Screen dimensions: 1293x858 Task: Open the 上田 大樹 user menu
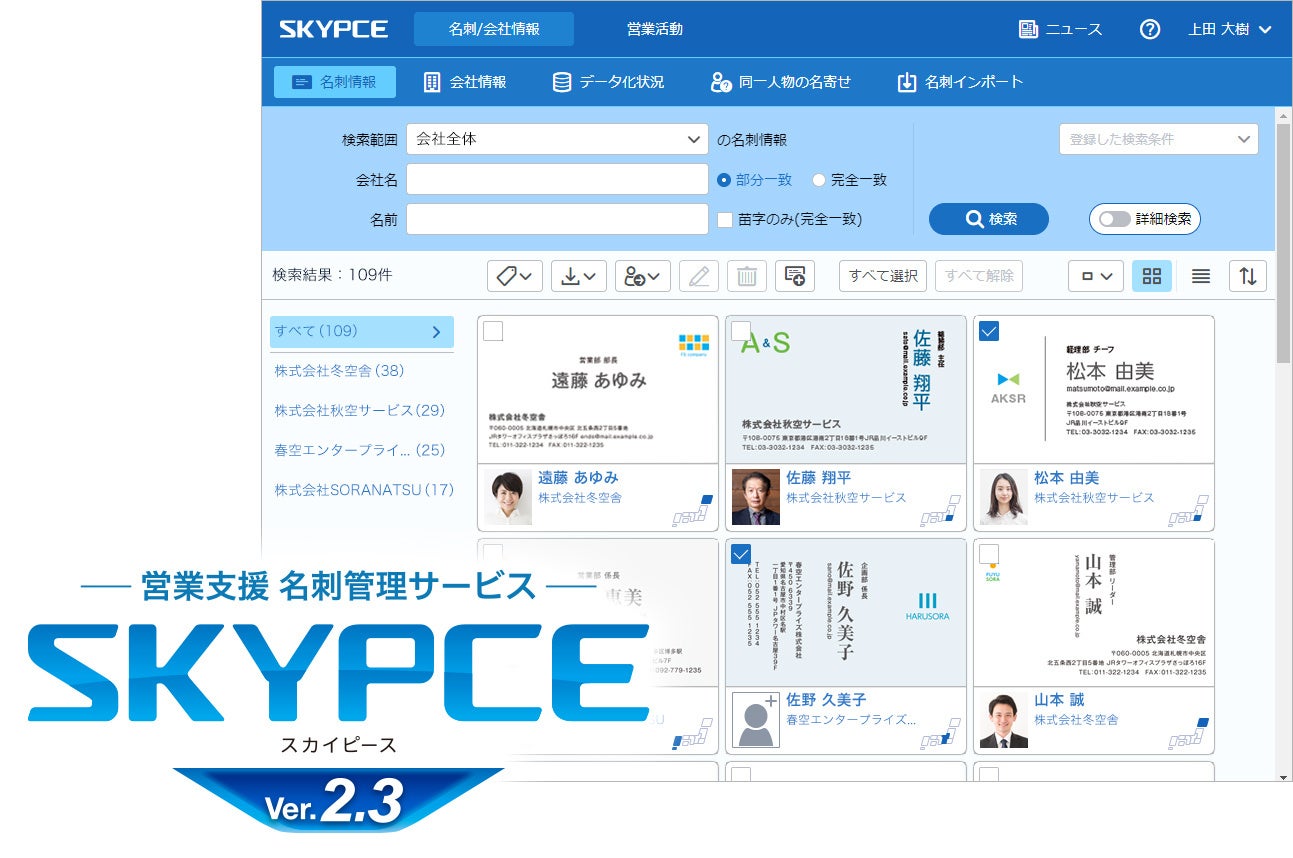click(x=1230, y=29)
